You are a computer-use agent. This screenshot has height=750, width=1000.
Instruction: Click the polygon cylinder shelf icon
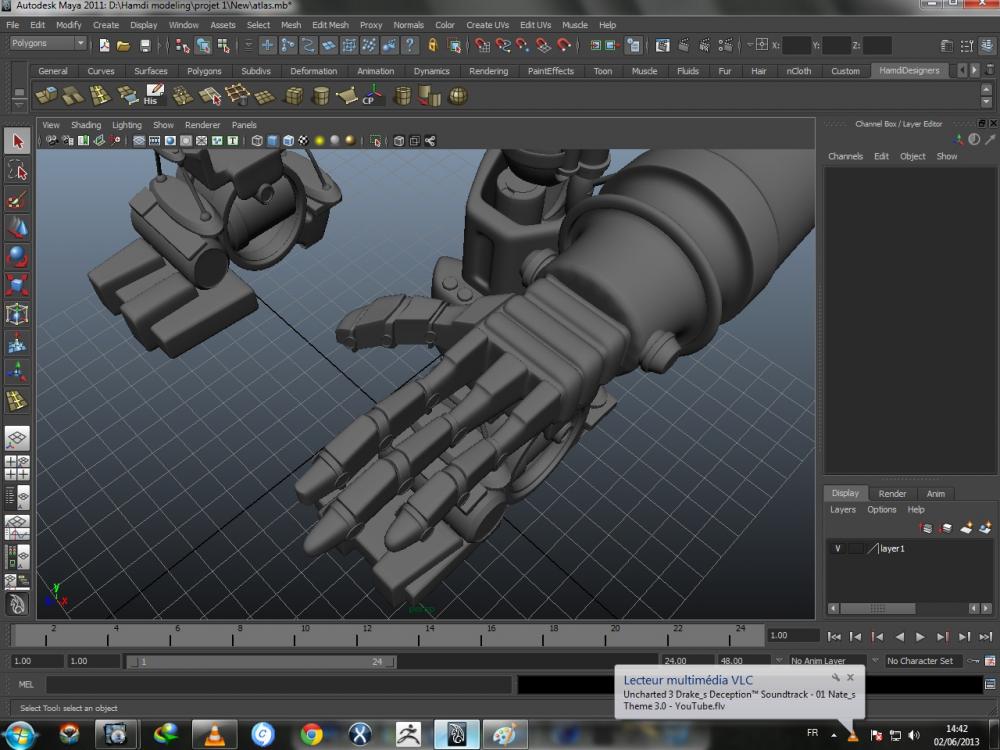(321, 96)
